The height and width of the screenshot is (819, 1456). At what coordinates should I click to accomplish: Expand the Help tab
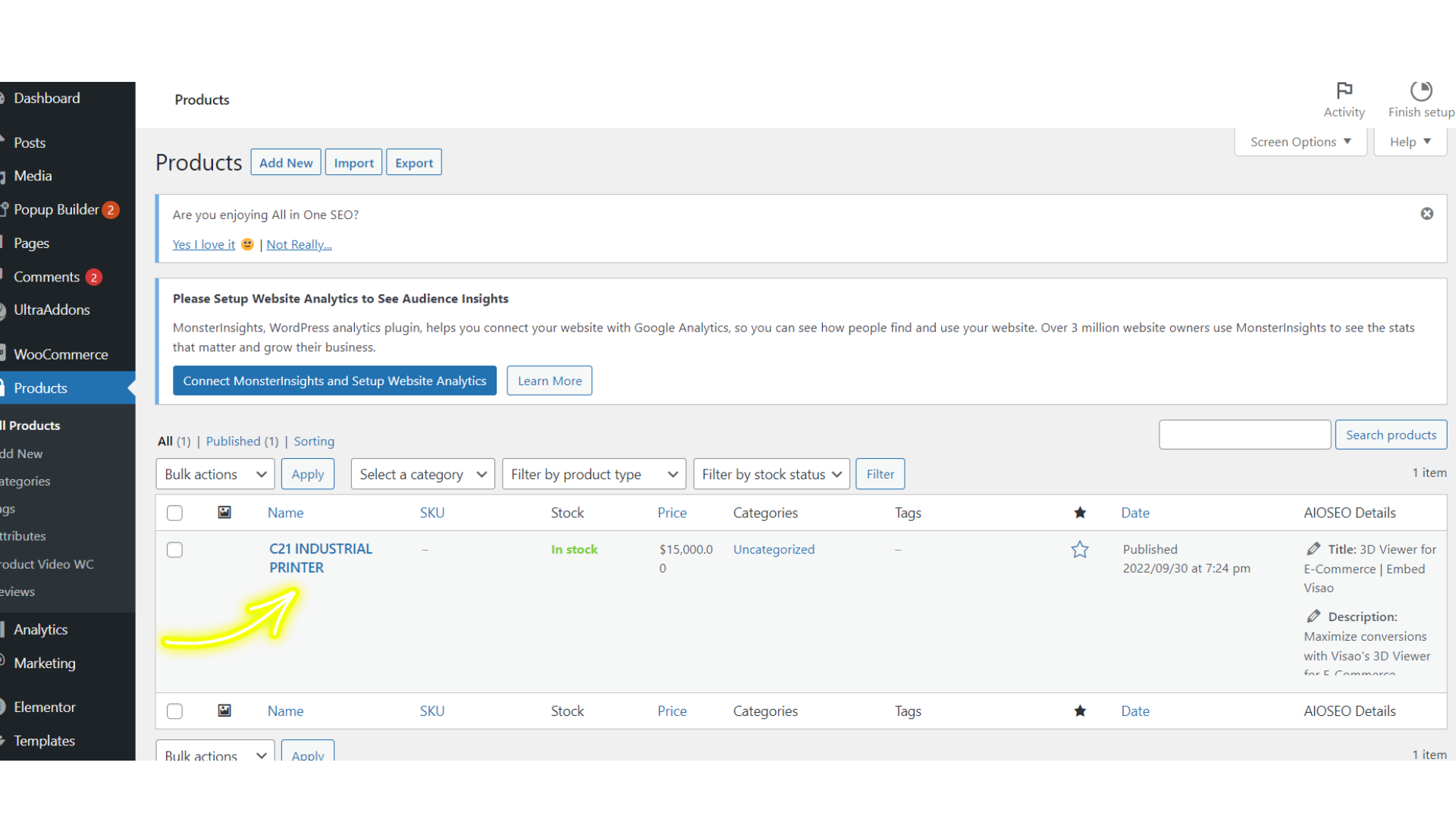(1410, 142)
